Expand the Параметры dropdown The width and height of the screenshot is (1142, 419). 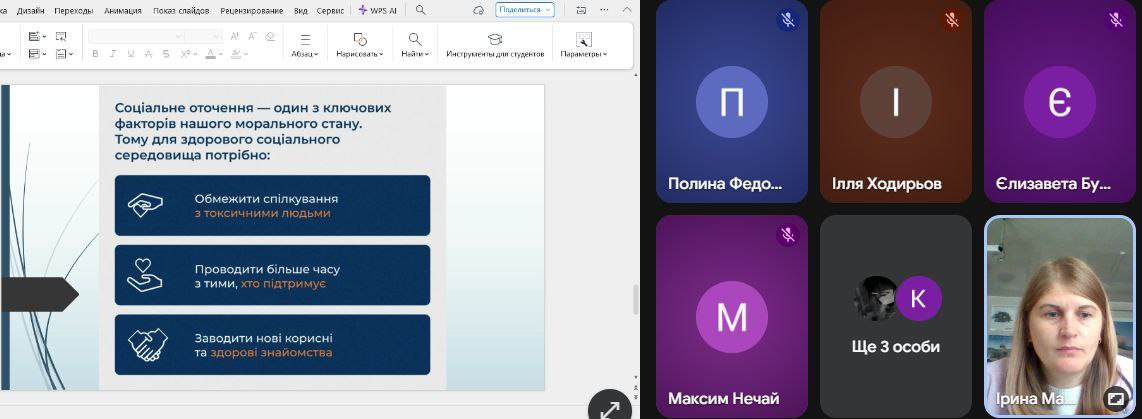(x=584, y=54)
